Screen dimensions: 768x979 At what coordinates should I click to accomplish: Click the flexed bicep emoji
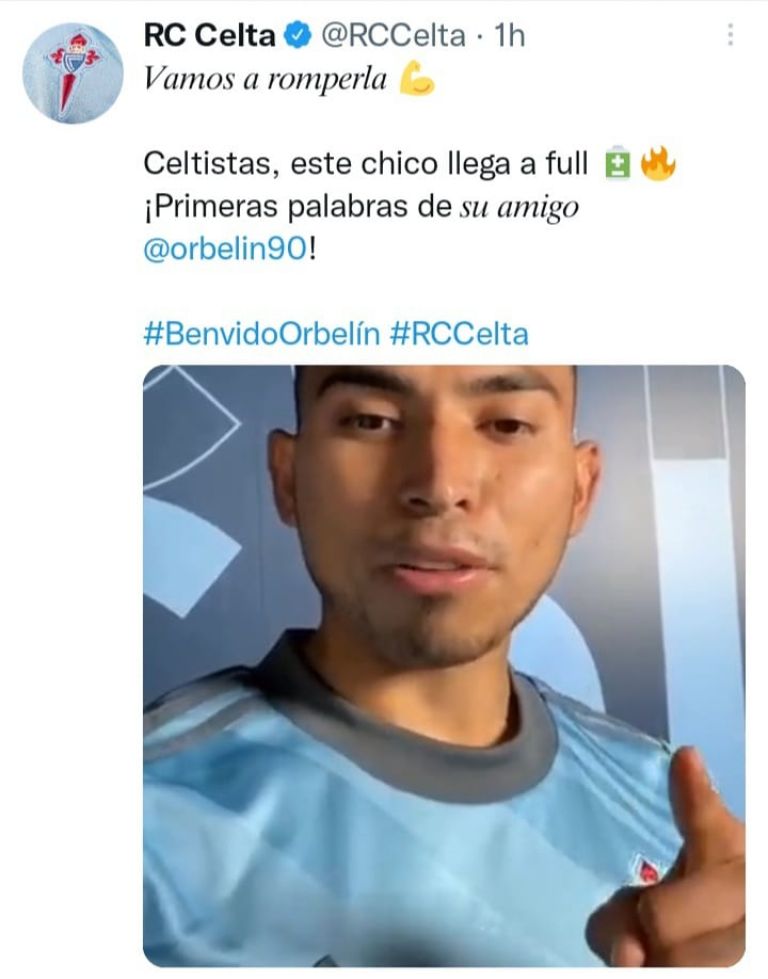pyautogui.click(x=417, y=78)
